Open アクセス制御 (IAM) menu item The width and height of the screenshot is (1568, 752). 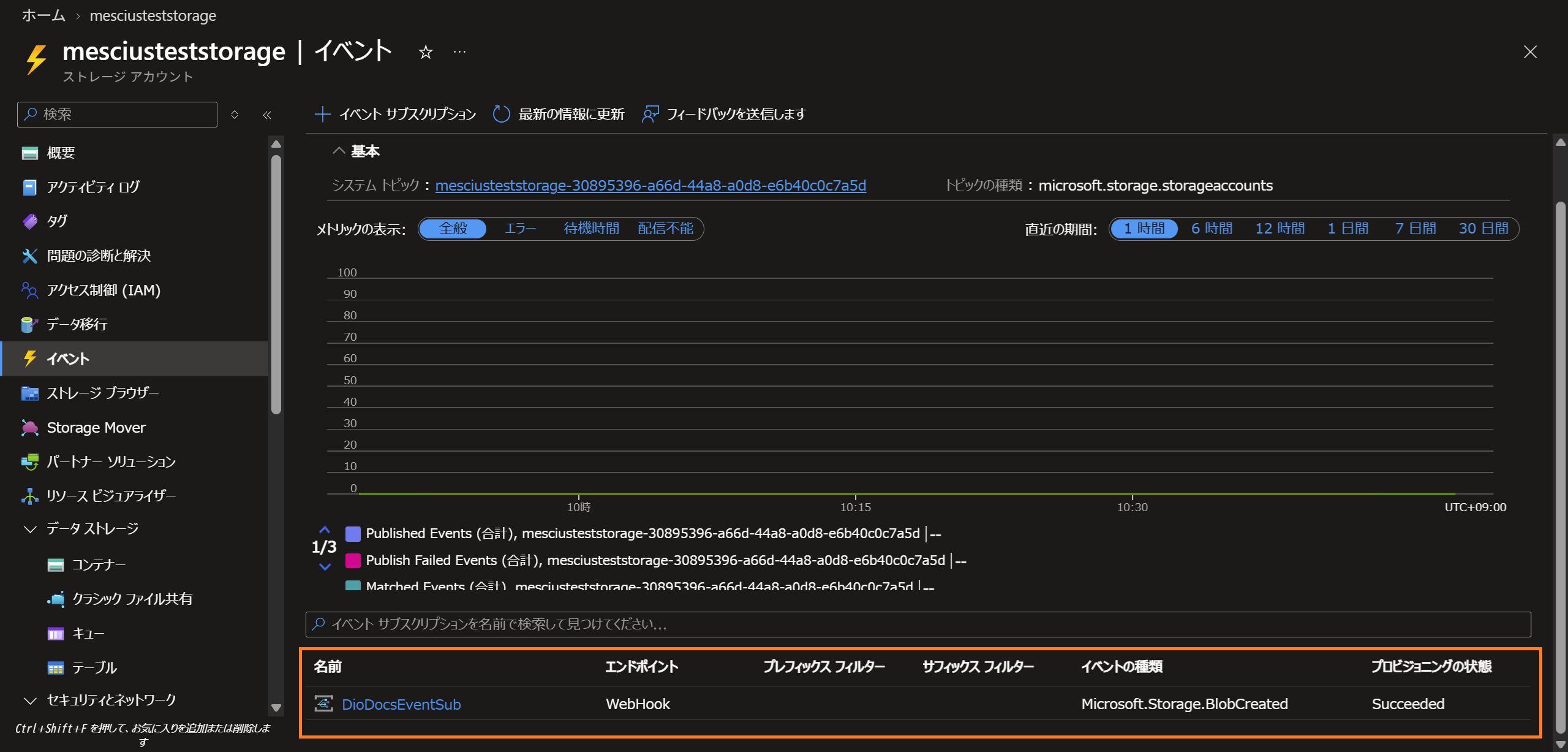pos(135,290)
